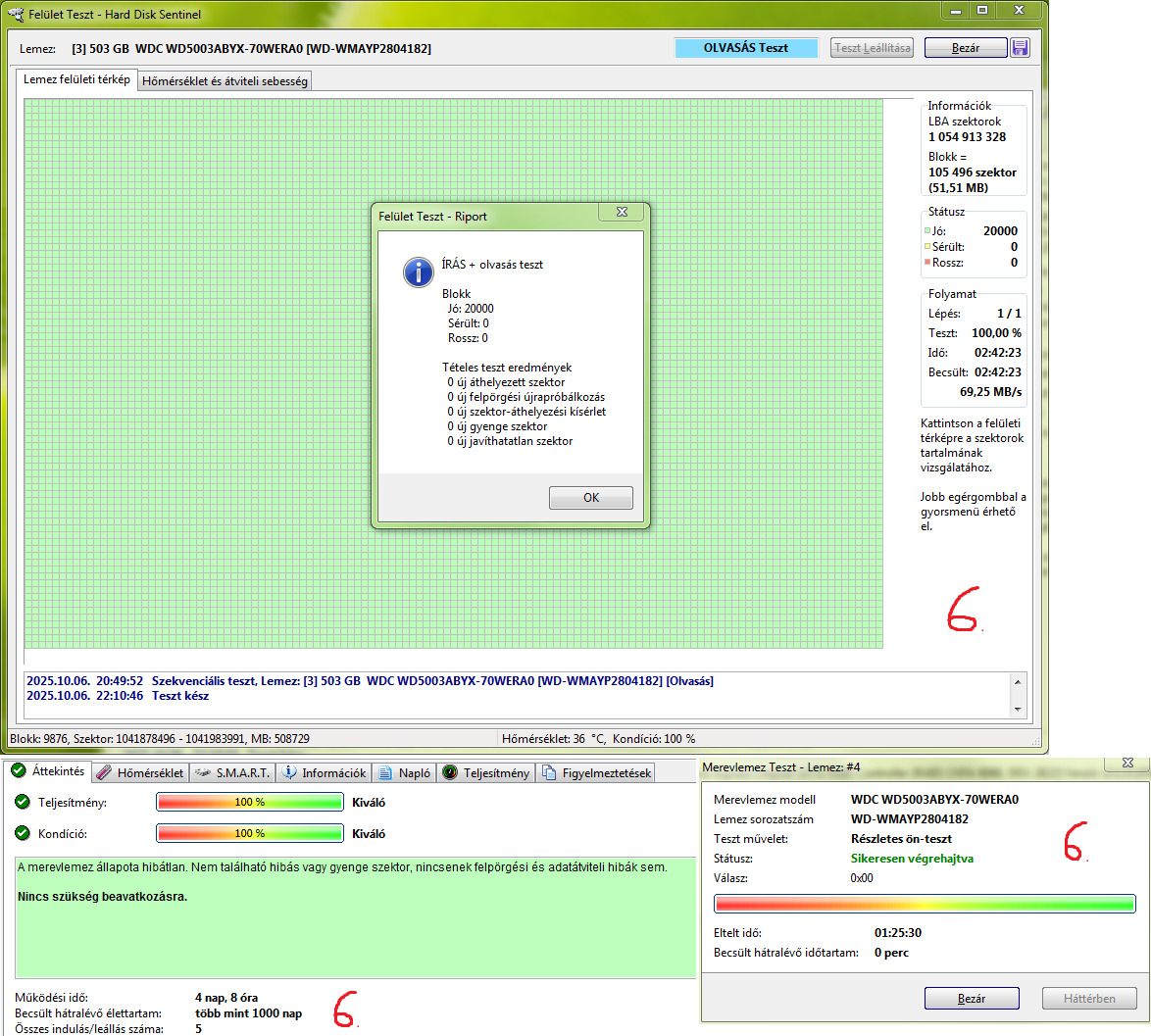The height and width of the screenshot is (1036, 1151).
Task: Click 'Nincs szükség beavatkozásra.' text
Action: (x=102, y=896)
